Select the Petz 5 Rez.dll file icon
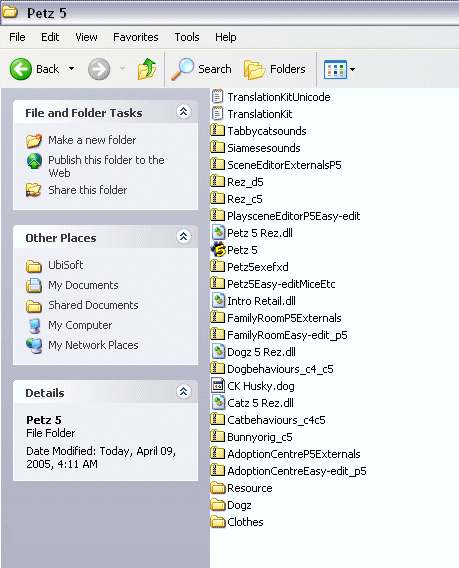This screenshot has height=568, width=459. point(218,233)
